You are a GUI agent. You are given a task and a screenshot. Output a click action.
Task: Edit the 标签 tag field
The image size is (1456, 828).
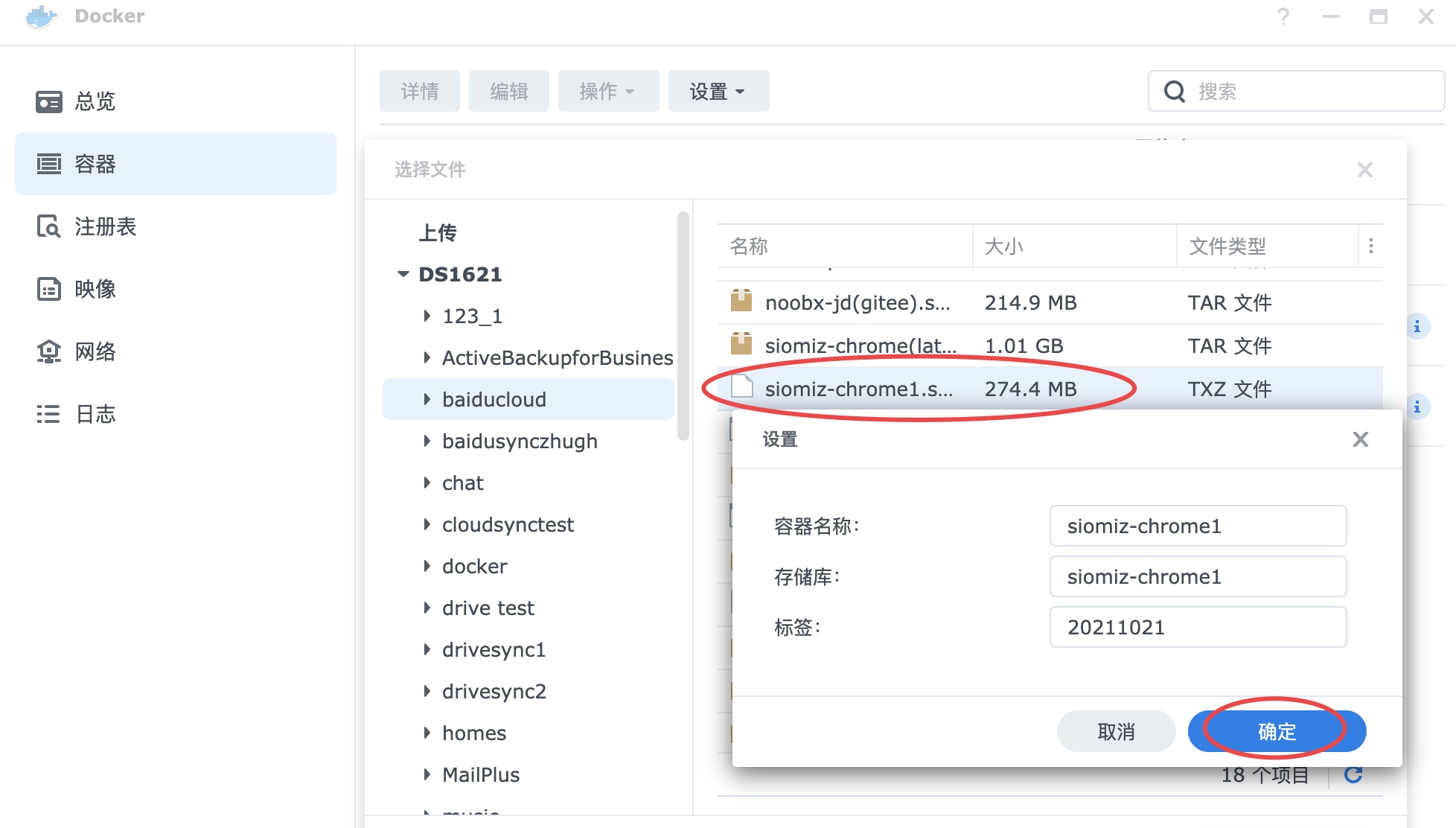[x=1198, y=627]
